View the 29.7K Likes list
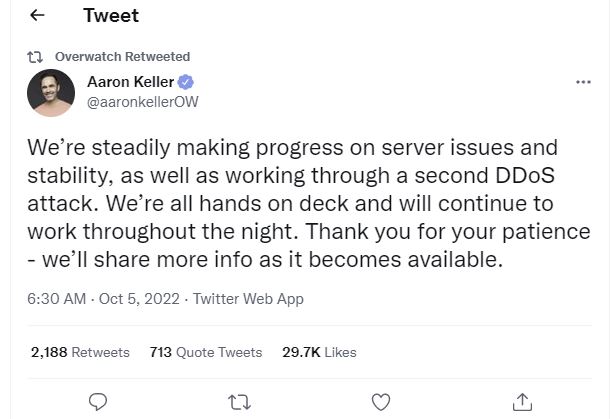The width and height of the screenshot is (612, 419). 319,352
